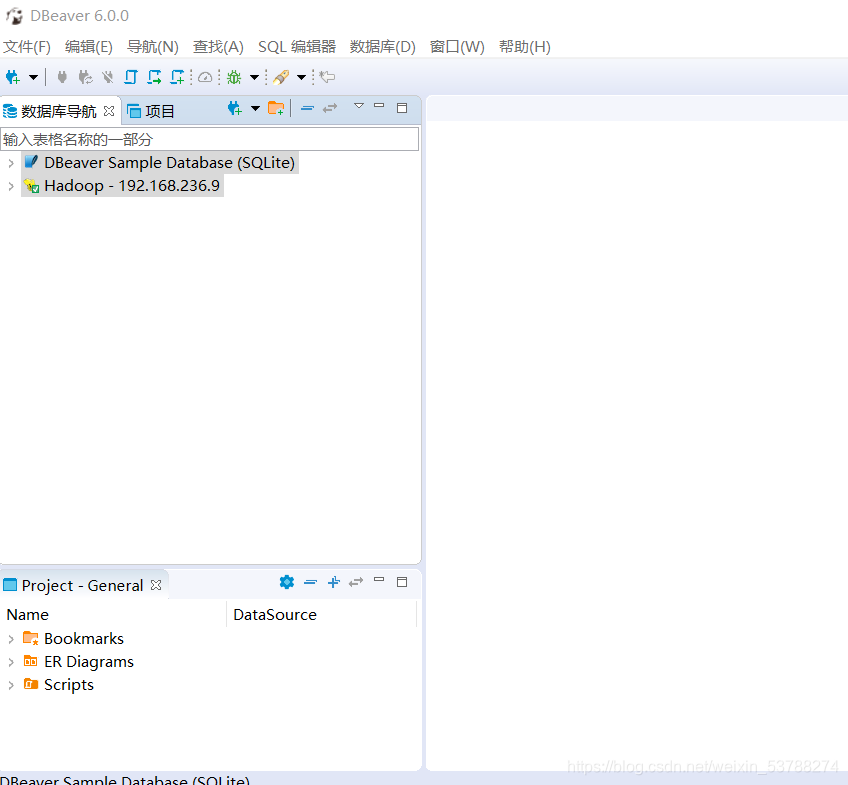Click the New Connection plug icon in main toolbar
The height and width of the screenshot is (785, 848).
pos(12,77)
